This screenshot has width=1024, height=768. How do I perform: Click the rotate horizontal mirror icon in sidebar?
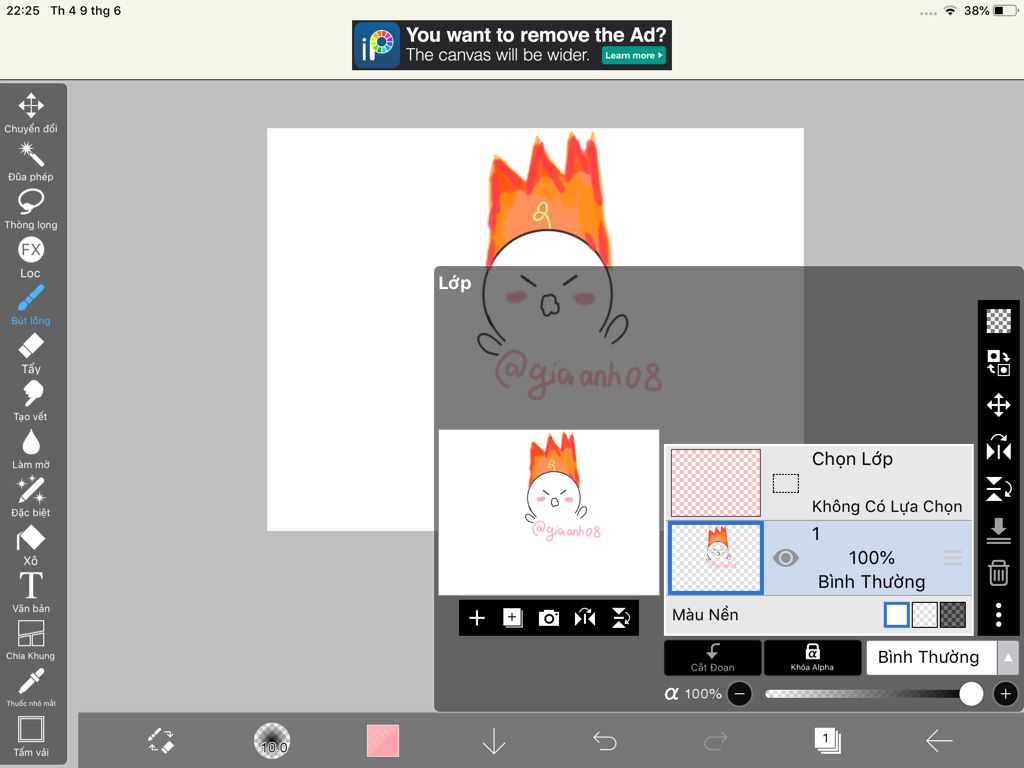[999, 447]
